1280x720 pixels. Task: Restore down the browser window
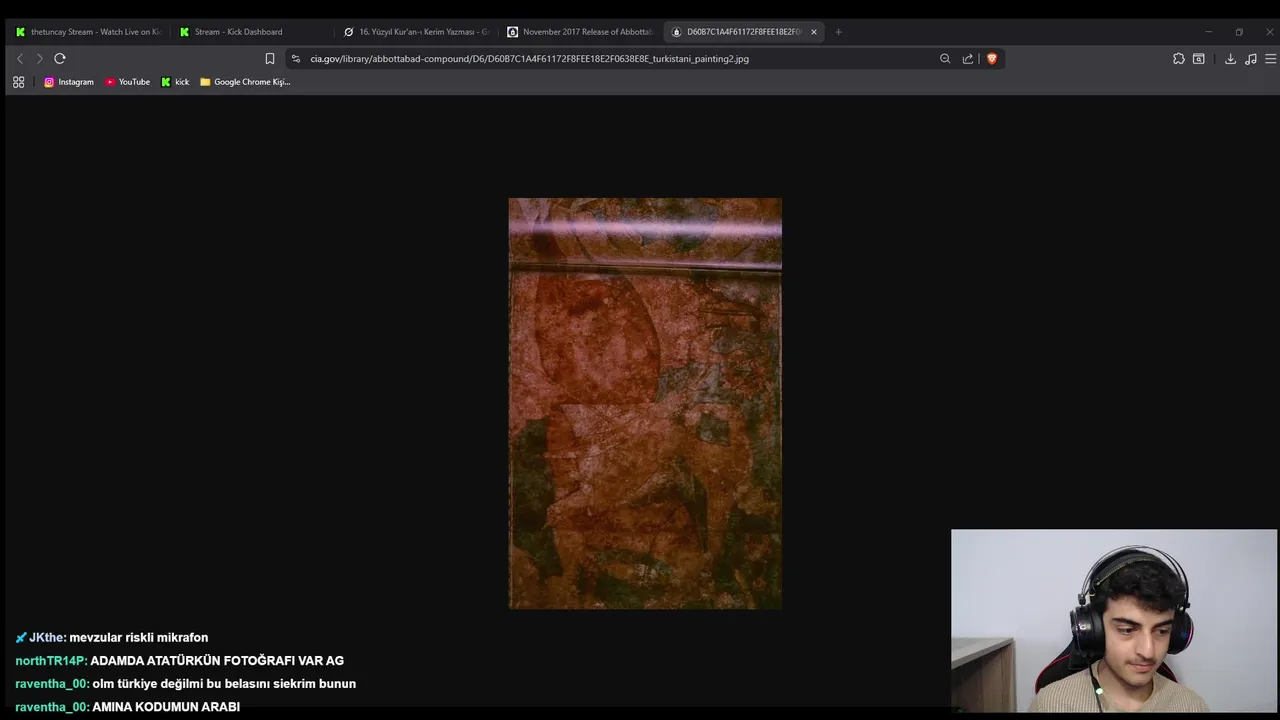(x=1239, y=32)
